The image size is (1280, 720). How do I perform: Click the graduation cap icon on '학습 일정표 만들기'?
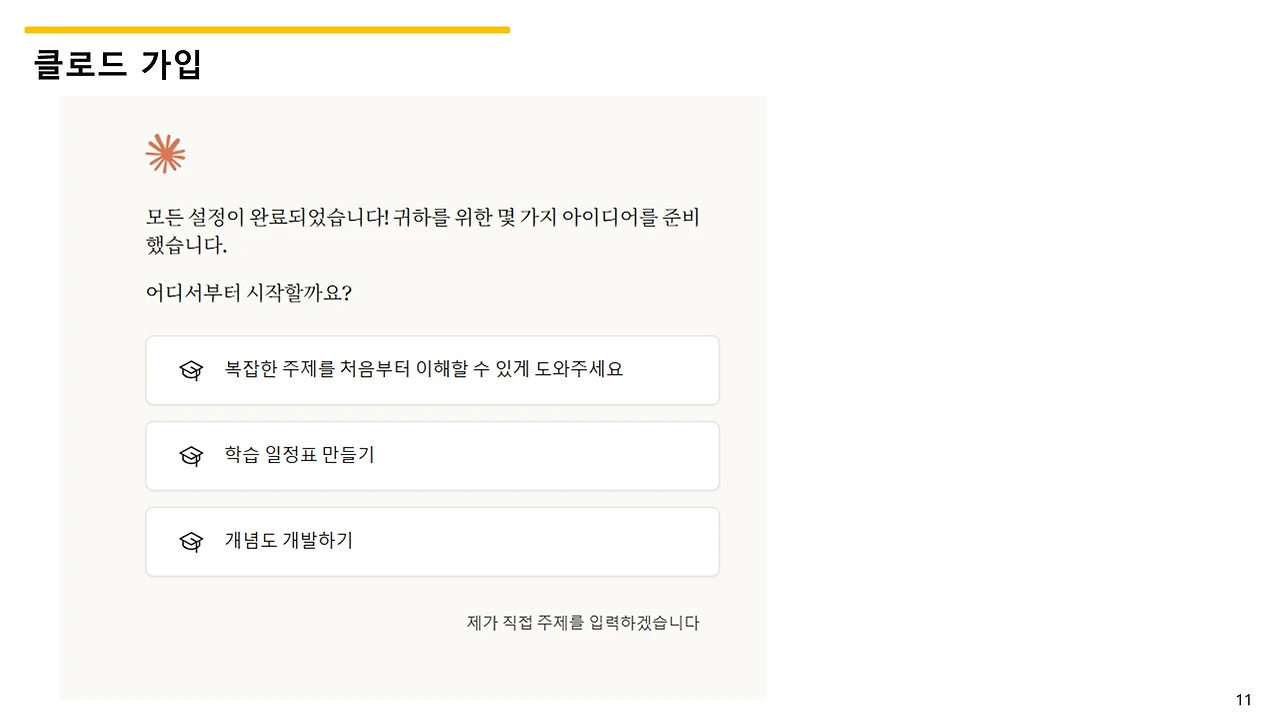[191, 456]
